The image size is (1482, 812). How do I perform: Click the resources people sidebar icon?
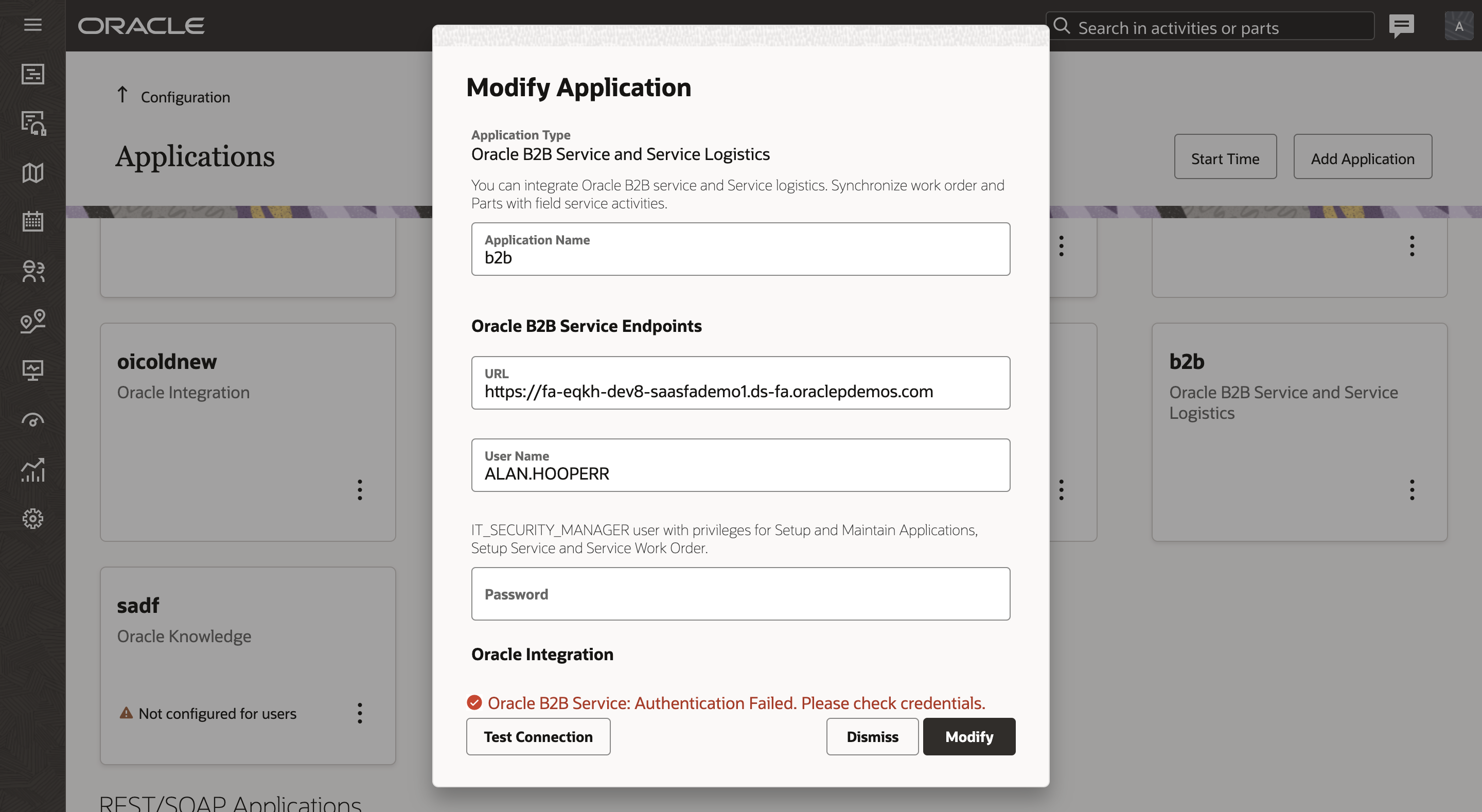click(x=33, y=271)
